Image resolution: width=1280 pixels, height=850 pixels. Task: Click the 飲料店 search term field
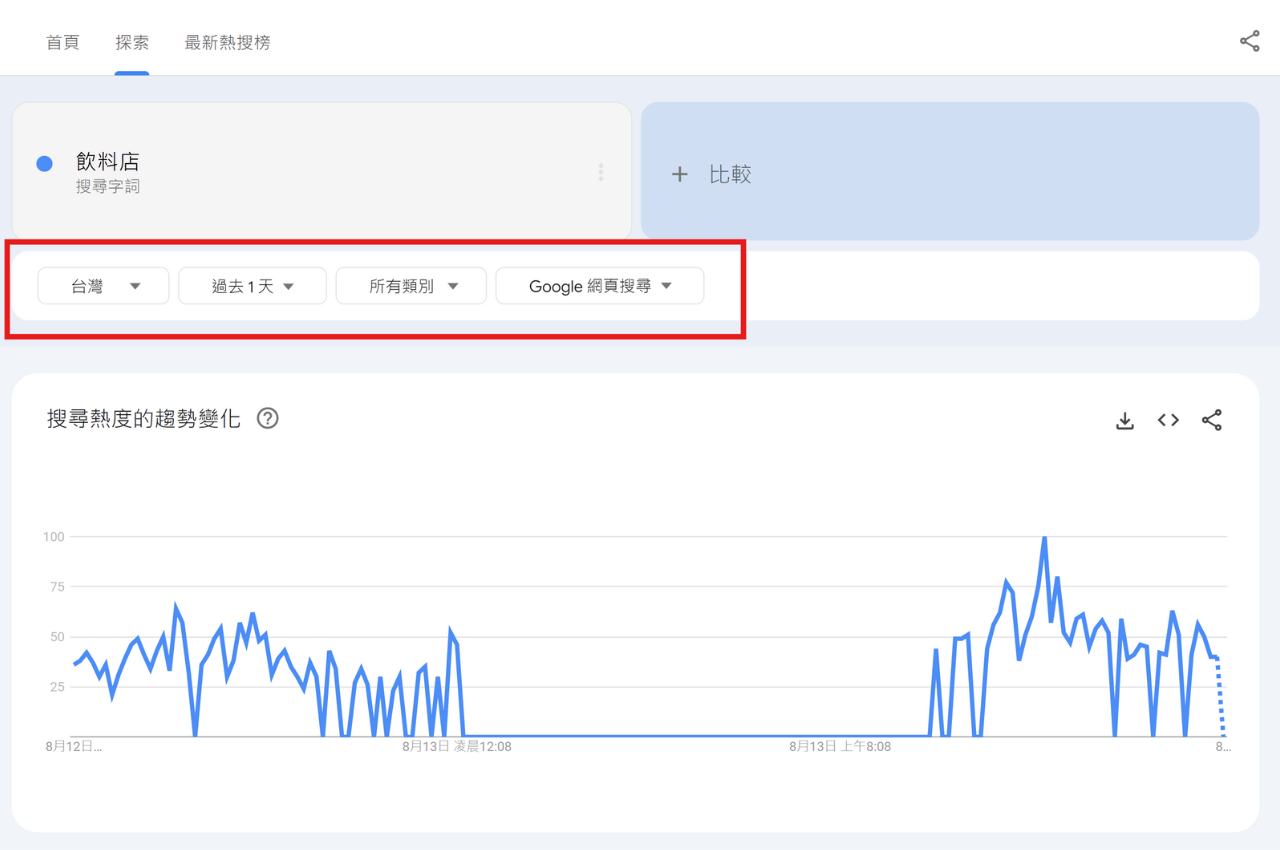(x=321, y=171)
